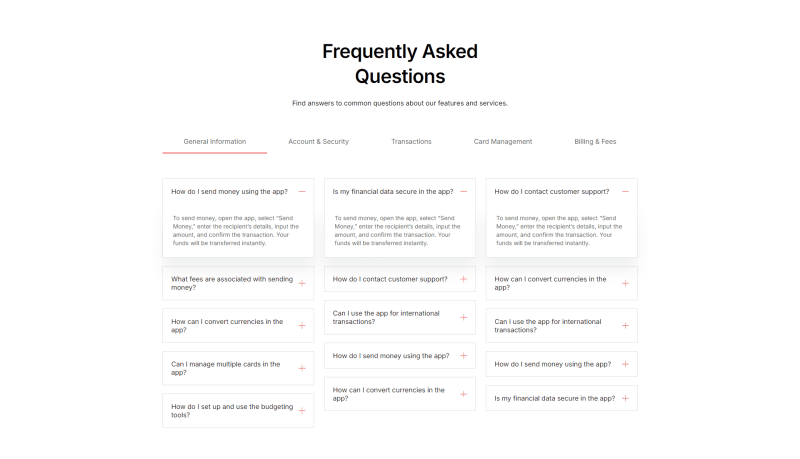Collapse 'How do I send money' minus icon

[x=302, y=192]
